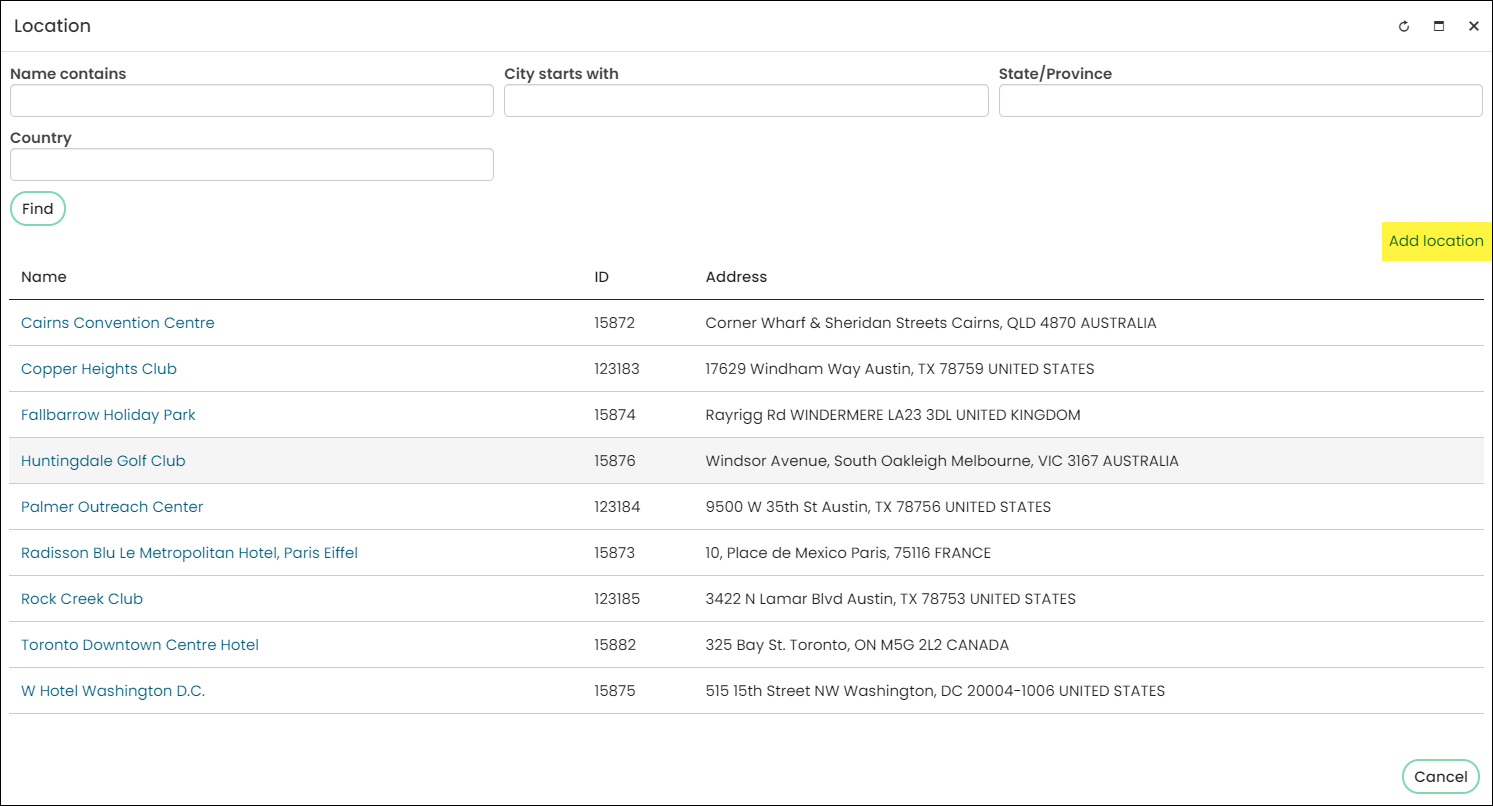The width and height of the screenshot is (1493, 806).
Task: Select Toronto Downtown Centre Hotel
Action: [x=140, y=645]
